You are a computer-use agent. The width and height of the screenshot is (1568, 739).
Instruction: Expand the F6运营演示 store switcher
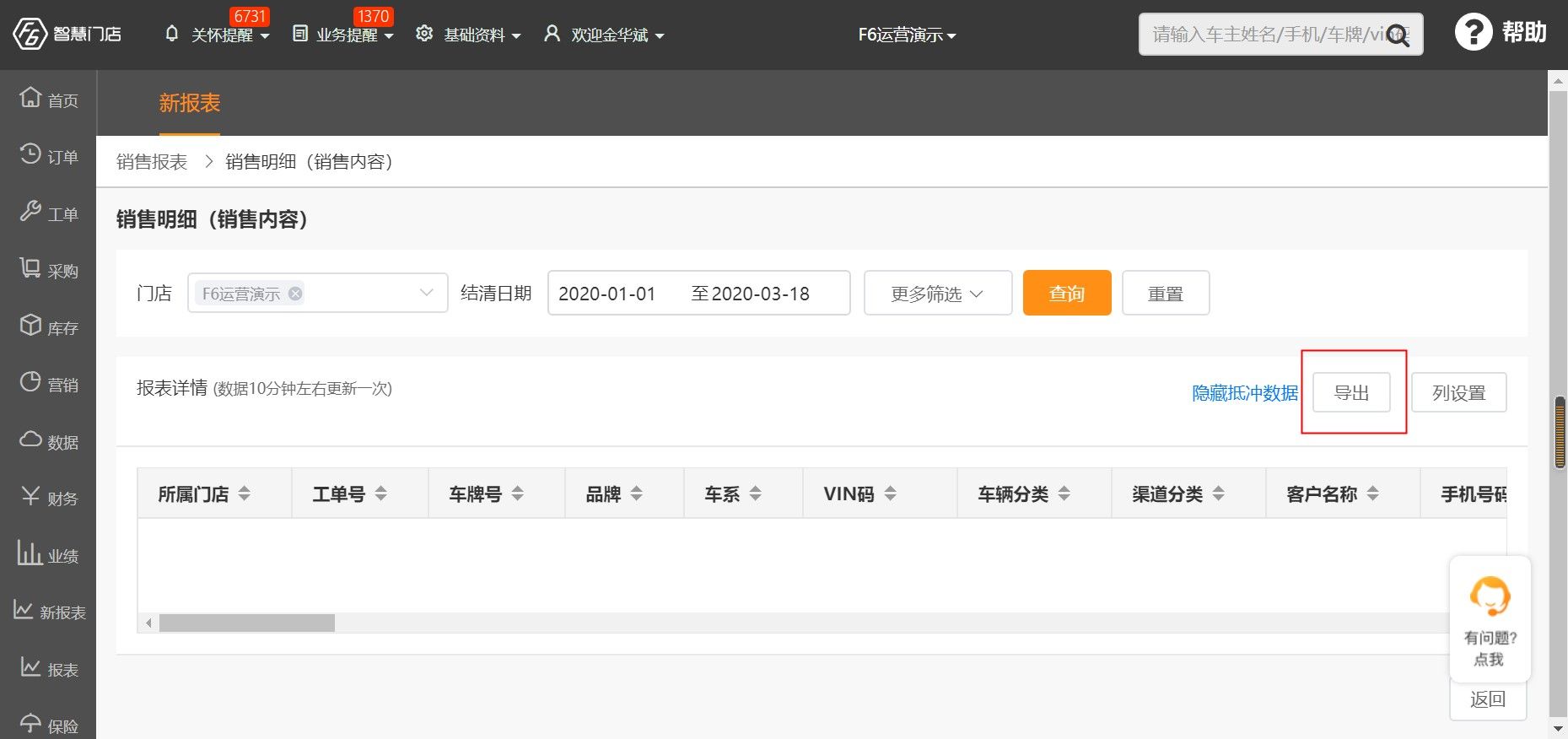pos(907,35)
